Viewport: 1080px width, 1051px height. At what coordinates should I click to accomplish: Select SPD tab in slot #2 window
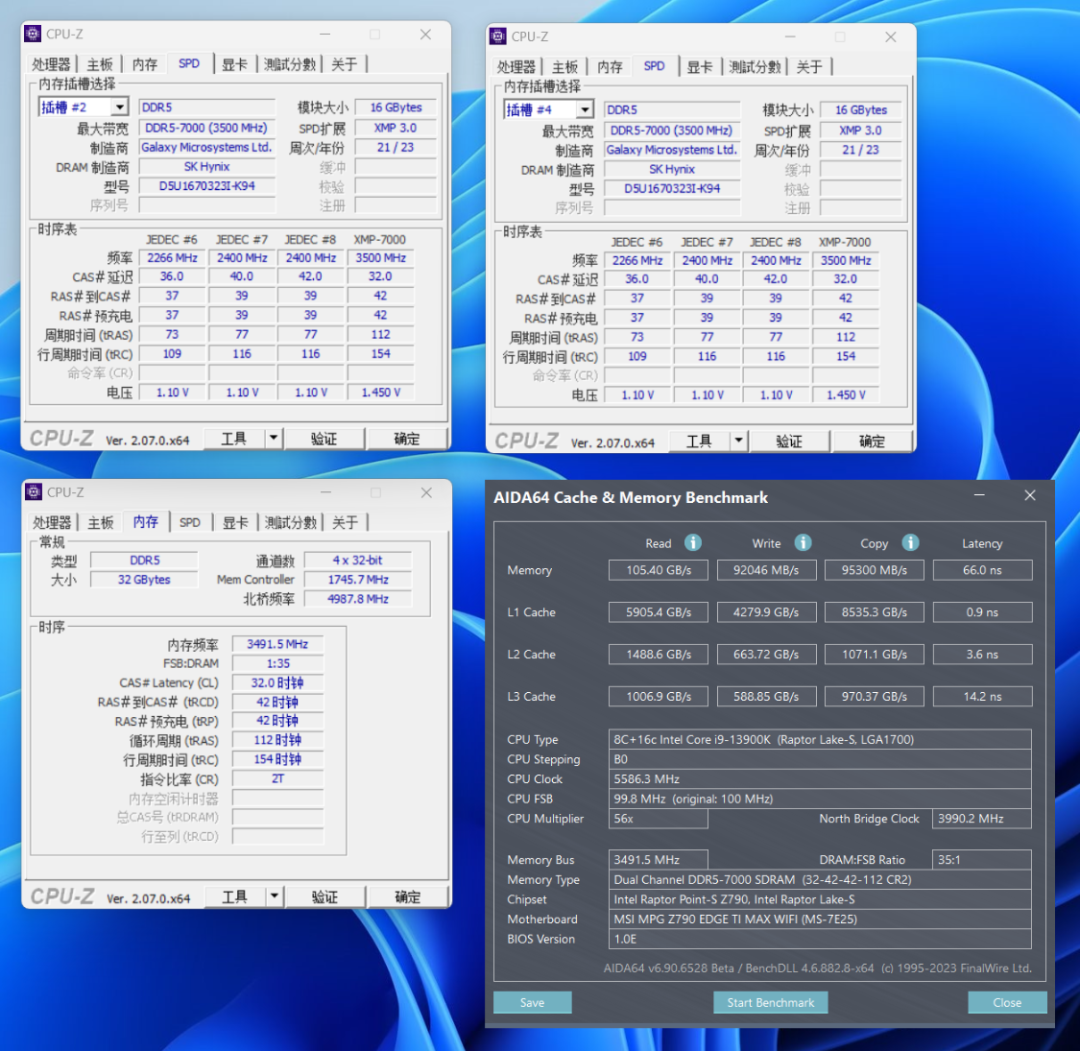pyautogui.click(x=189, y=63)
